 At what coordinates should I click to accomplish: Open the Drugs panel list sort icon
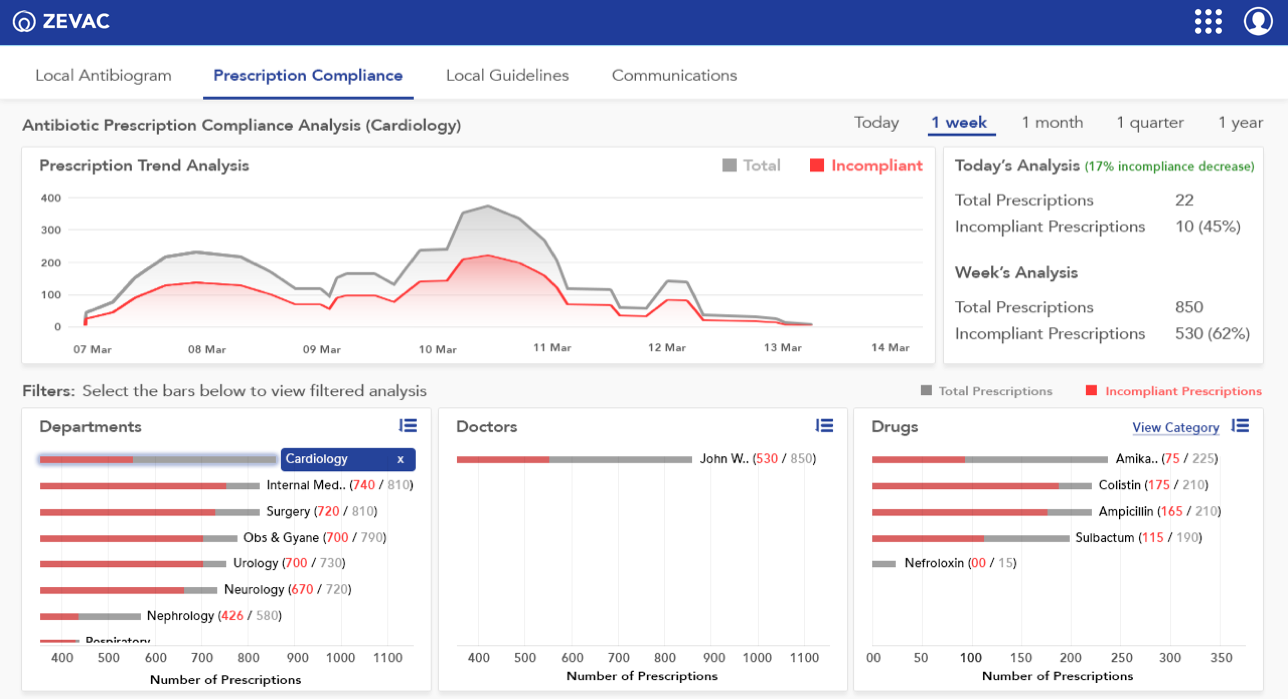[x=1240, y=426]
